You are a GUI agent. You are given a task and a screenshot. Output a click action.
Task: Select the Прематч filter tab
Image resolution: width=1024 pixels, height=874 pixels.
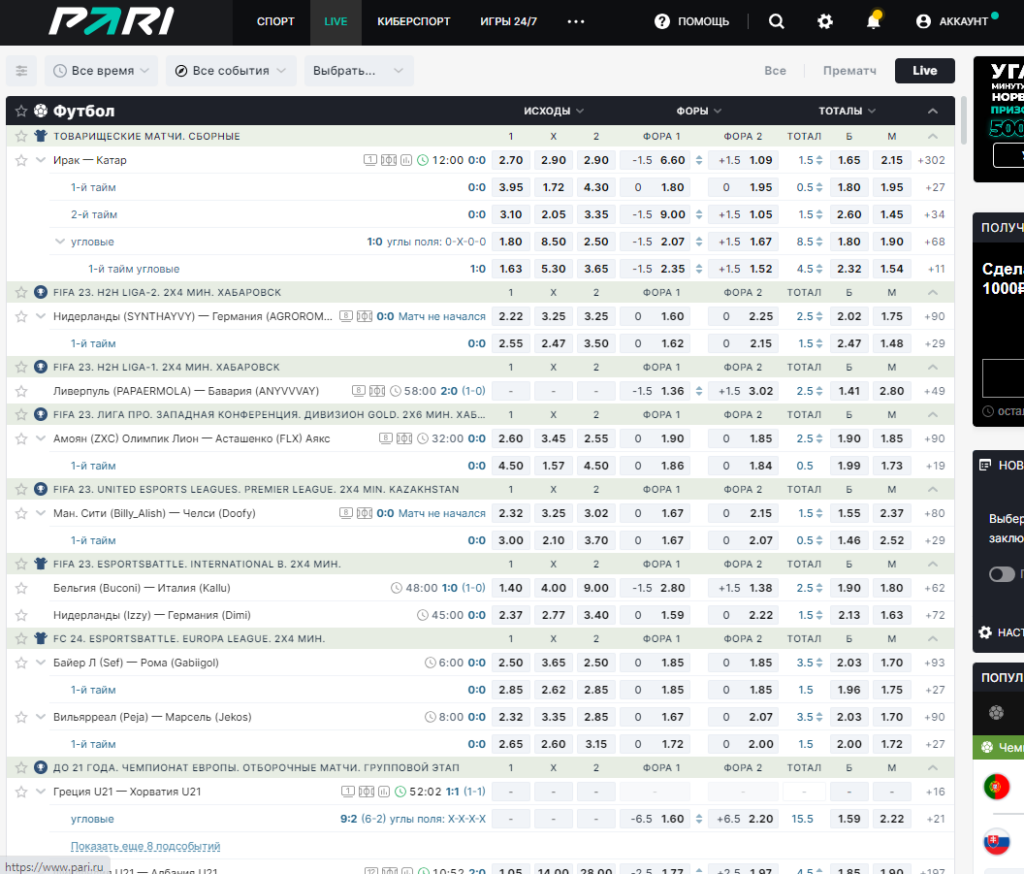(850, 71)
